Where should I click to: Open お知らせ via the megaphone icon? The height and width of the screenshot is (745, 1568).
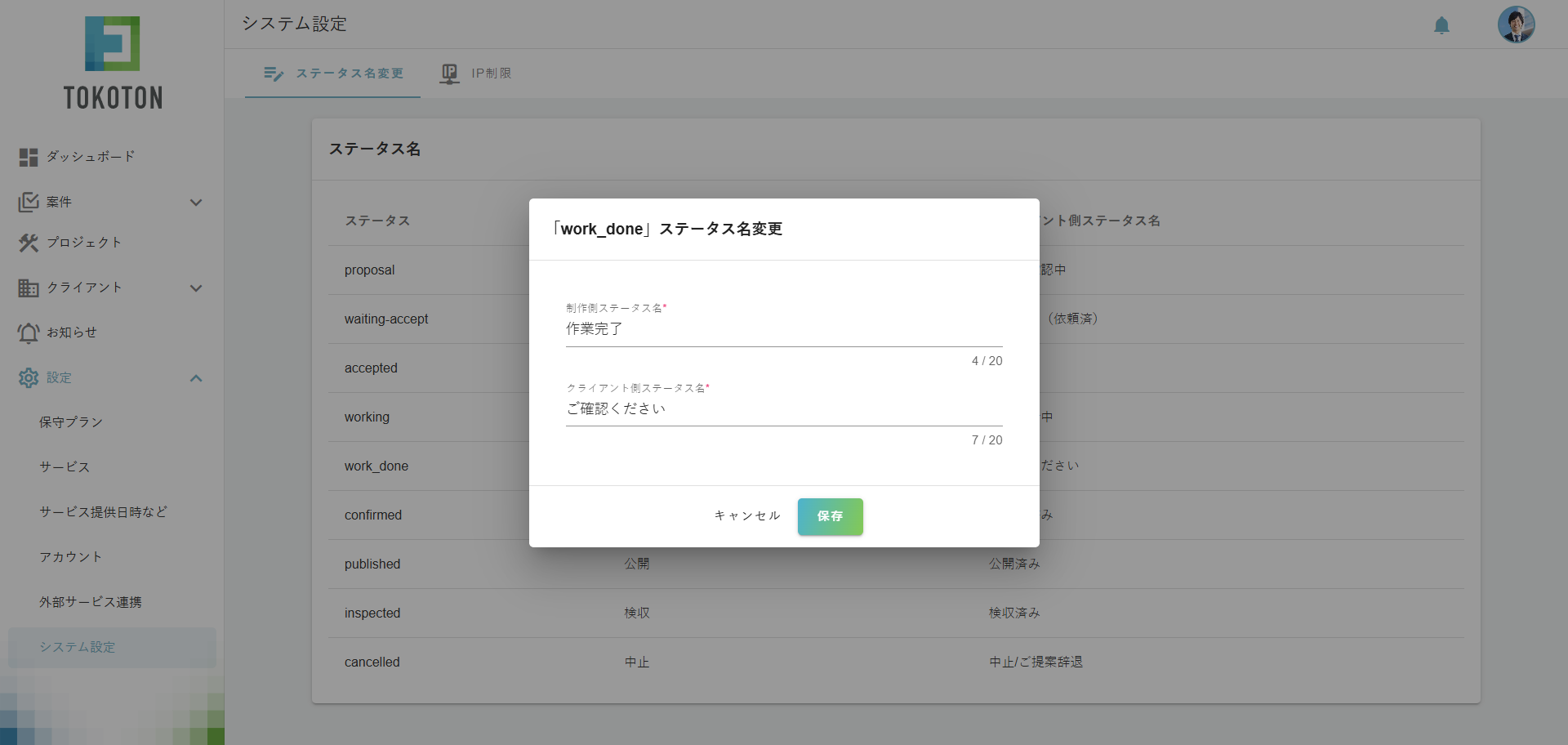click(28, 332)
